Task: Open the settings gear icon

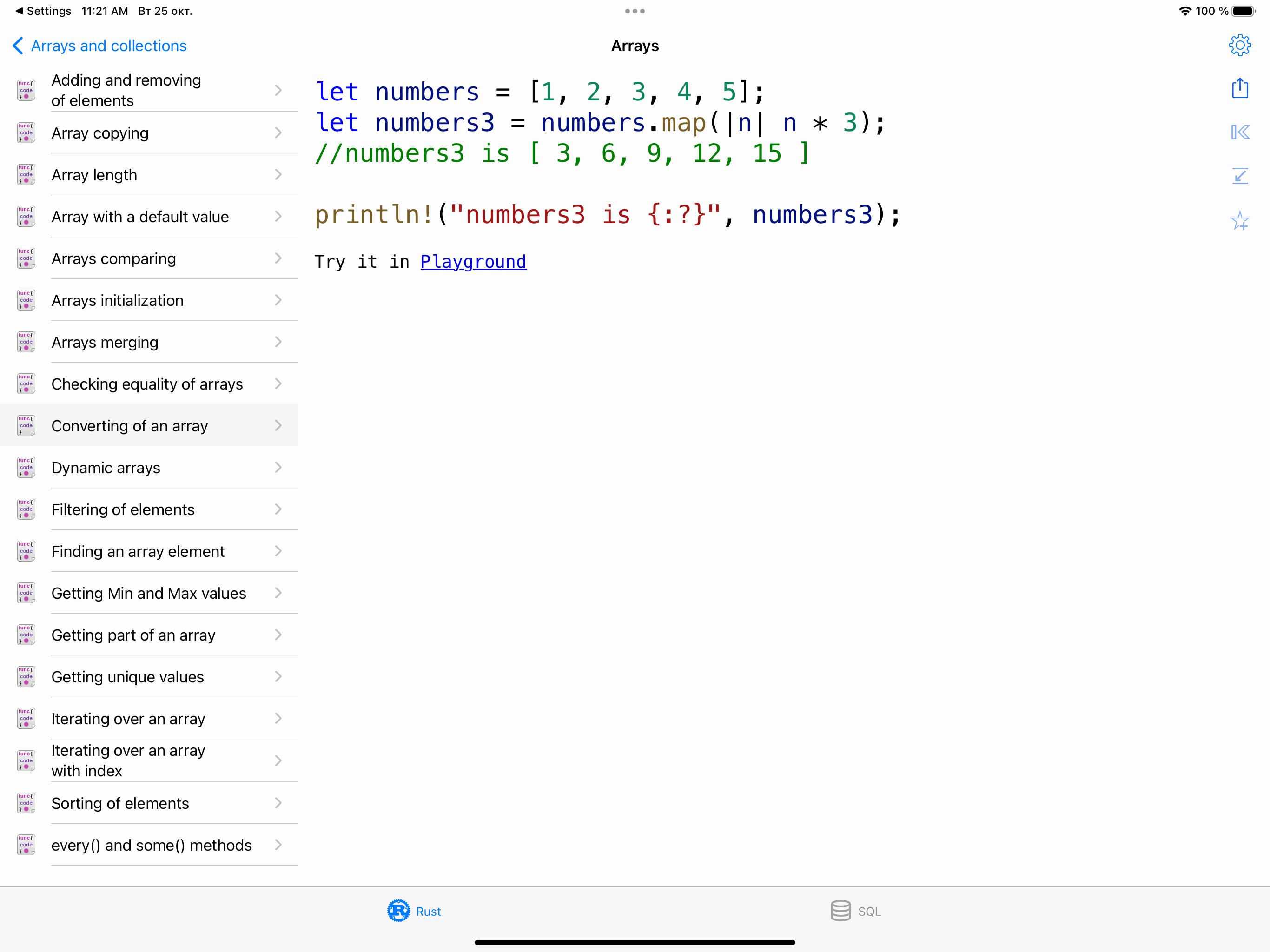Action: click(x=1240, y=46)
